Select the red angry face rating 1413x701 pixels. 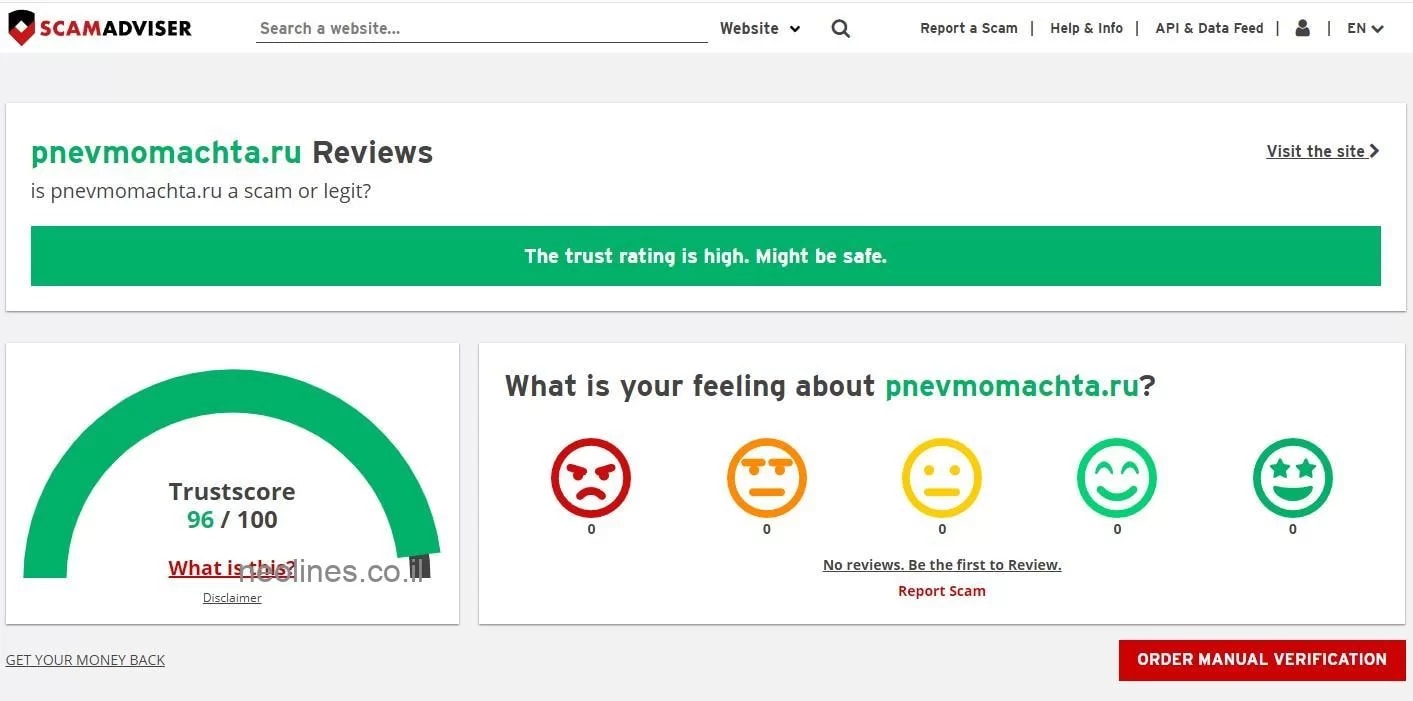(x=591, y=478)
